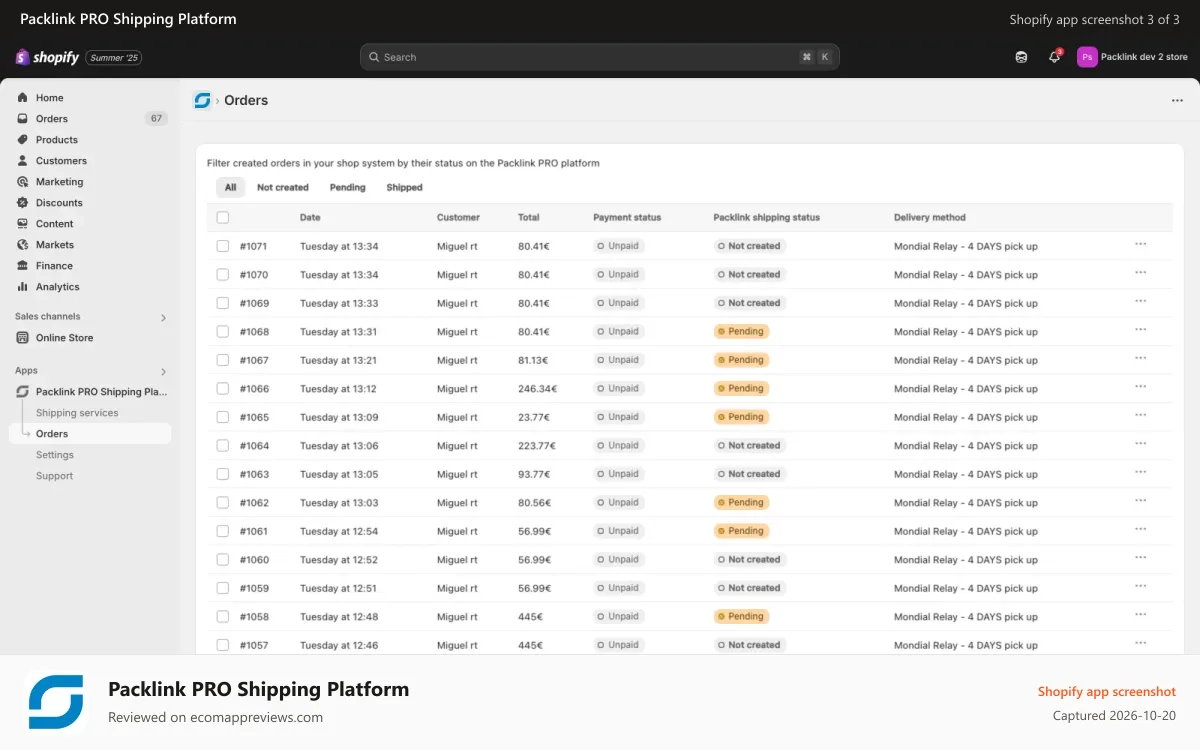
Task: Open the Summer '25 edition badge
Action: [x=114, y=58]
